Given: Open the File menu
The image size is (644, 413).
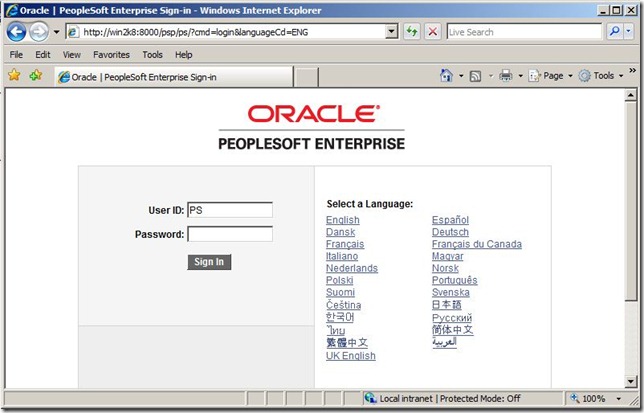Looking at the screenshot, I should (x=16, y=55).
